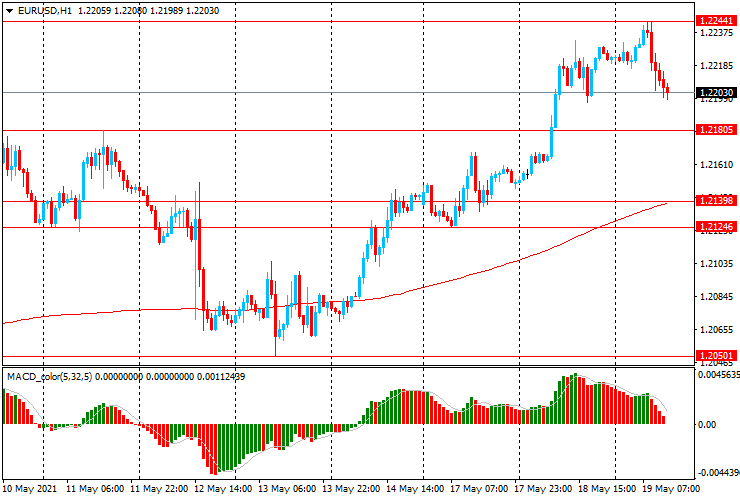Click the 11 May 22:00 time label
Image resolution: width=740 pixels, height=500 pixels.
tap(159, 488)
